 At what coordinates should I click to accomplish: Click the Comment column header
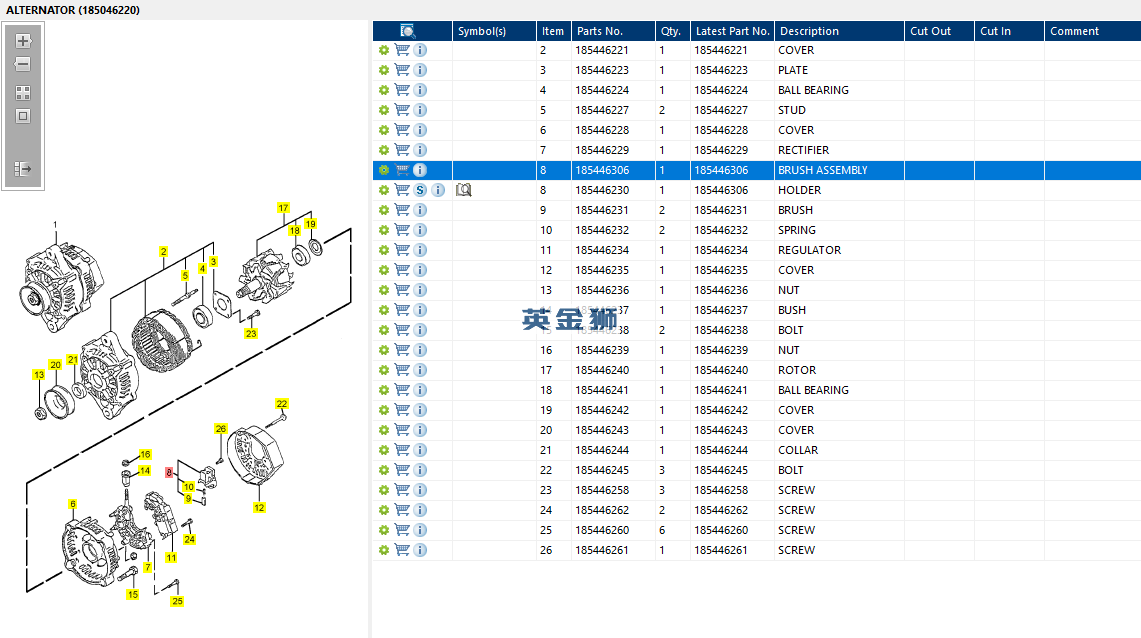(1092, 31)
